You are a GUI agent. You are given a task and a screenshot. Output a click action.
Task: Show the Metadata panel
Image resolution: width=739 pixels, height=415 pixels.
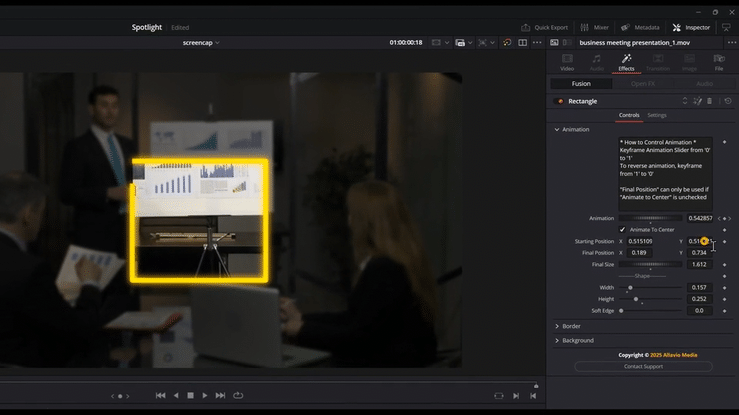point(640,27)
